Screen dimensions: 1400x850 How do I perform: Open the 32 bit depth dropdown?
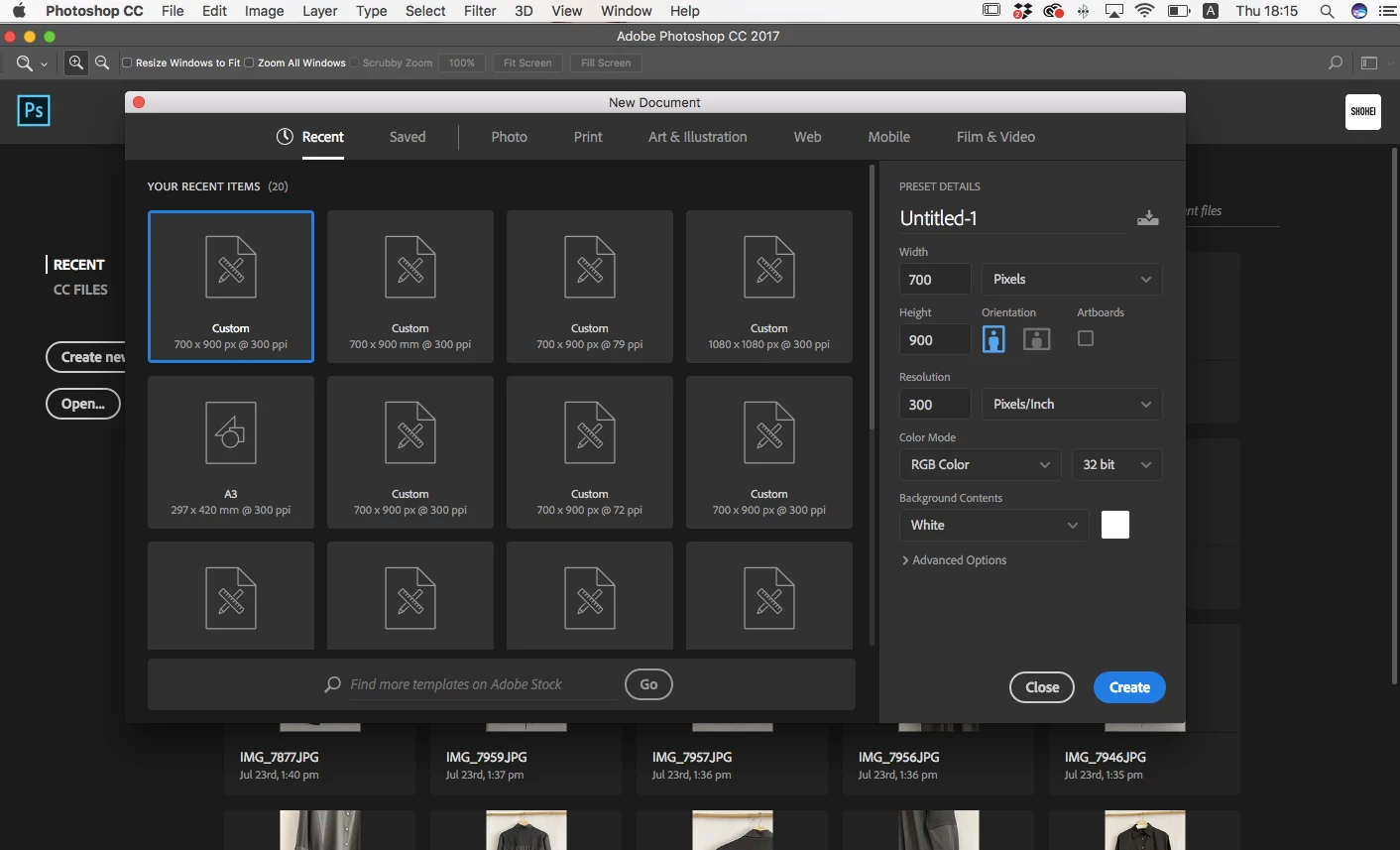[1116, 465]
